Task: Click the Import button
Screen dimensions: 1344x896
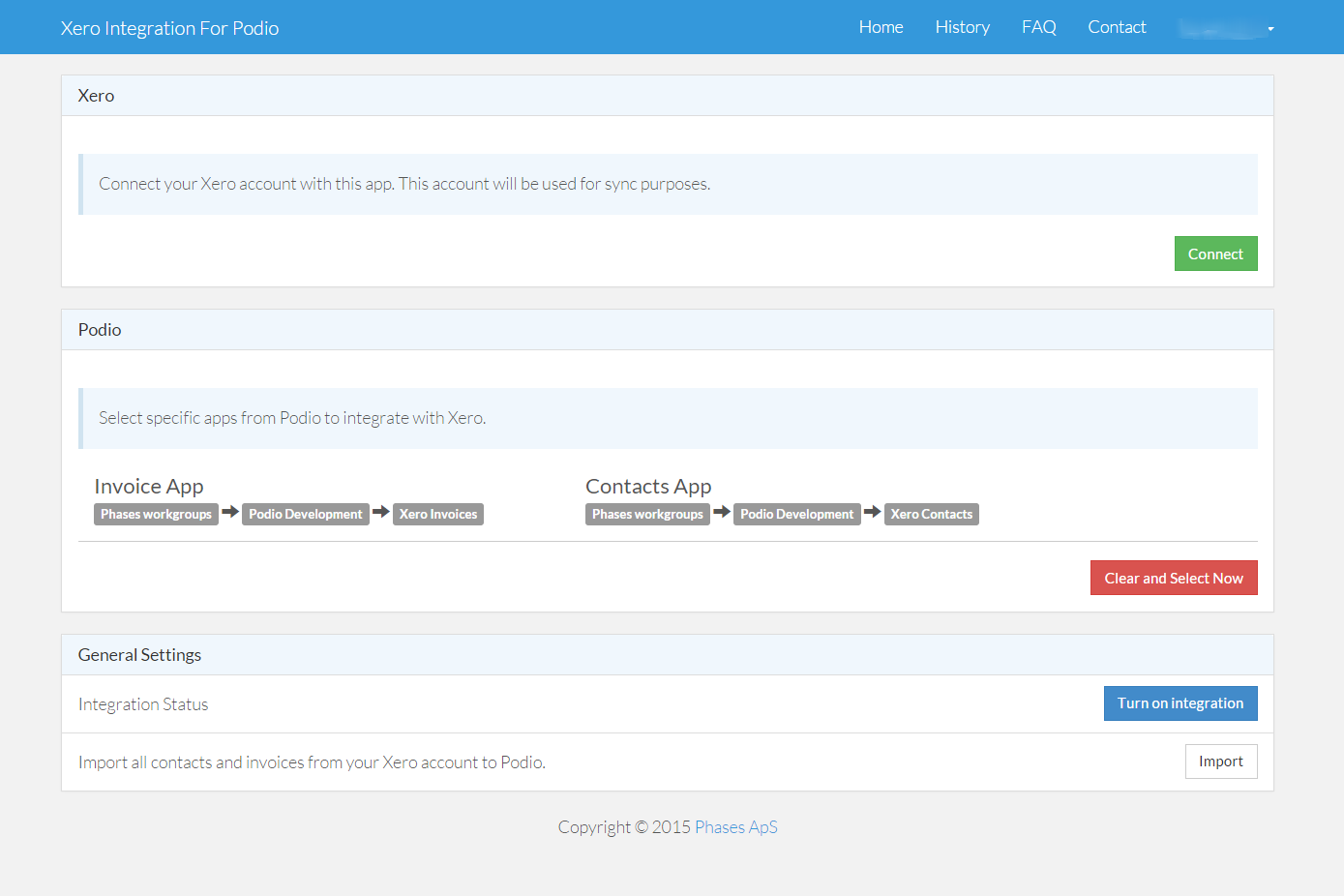Action: [1221, 762]
